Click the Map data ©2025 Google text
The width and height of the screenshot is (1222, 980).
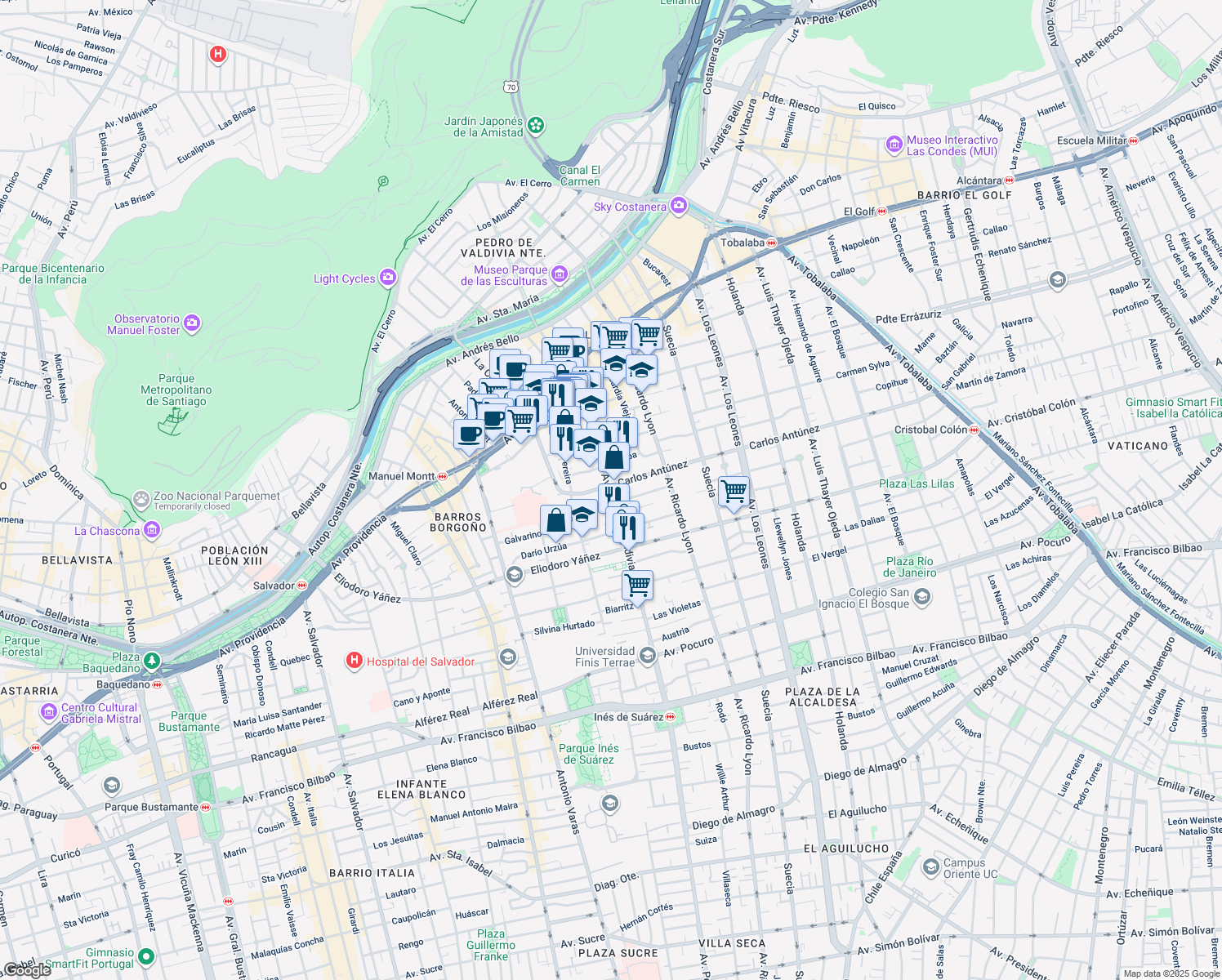[x=1170, y=973]
